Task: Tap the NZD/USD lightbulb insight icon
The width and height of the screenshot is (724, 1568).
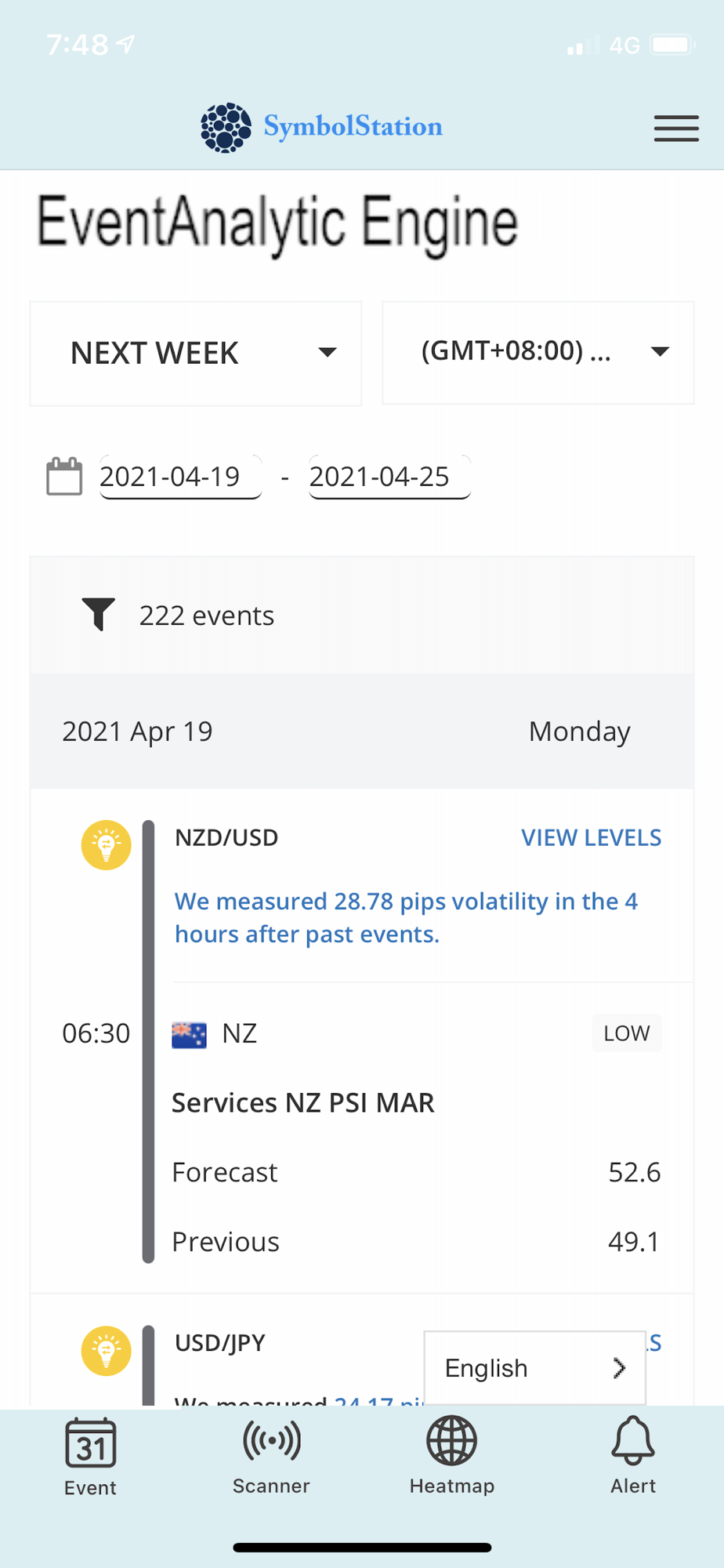Action: point(106,845)
